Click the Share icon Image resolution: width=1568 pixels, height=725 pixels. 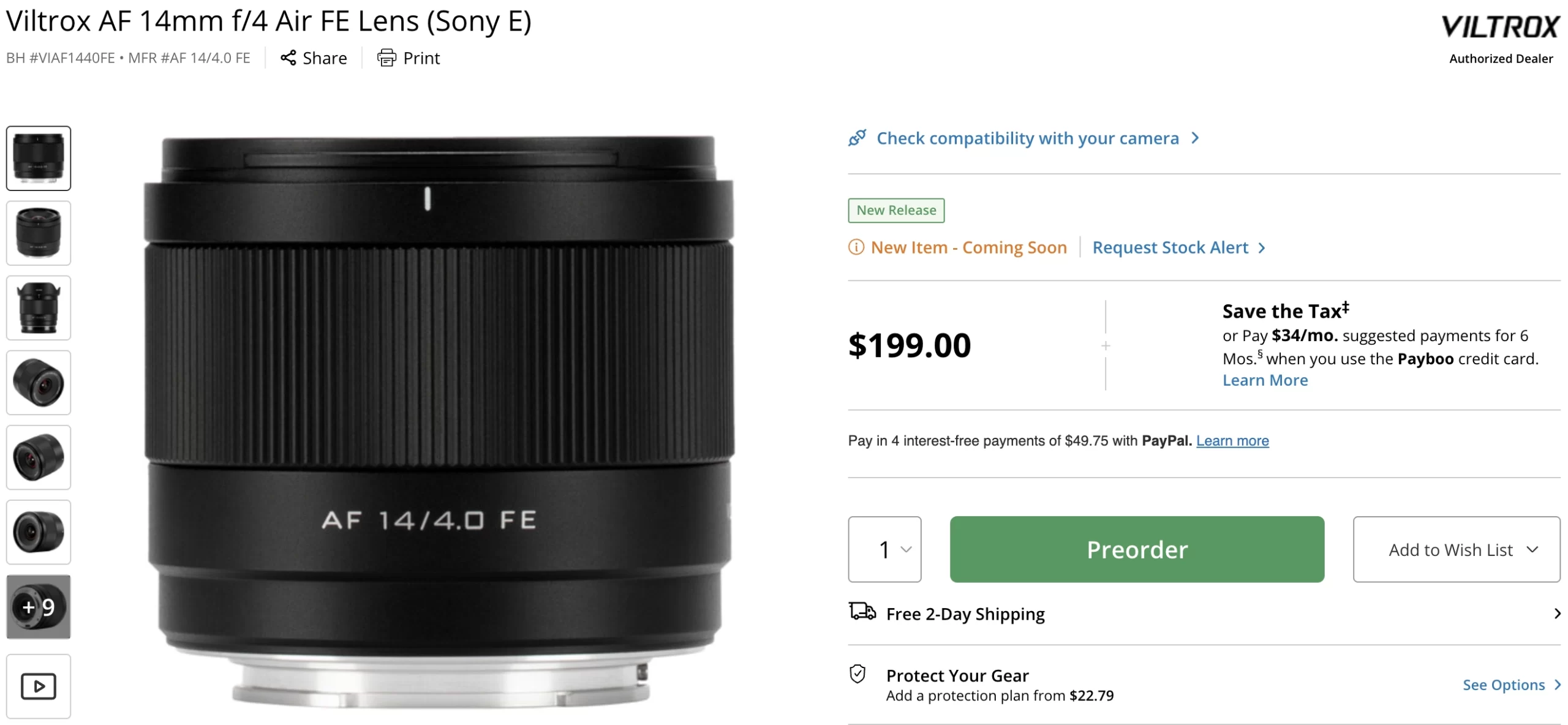click(x=288, y=58)
